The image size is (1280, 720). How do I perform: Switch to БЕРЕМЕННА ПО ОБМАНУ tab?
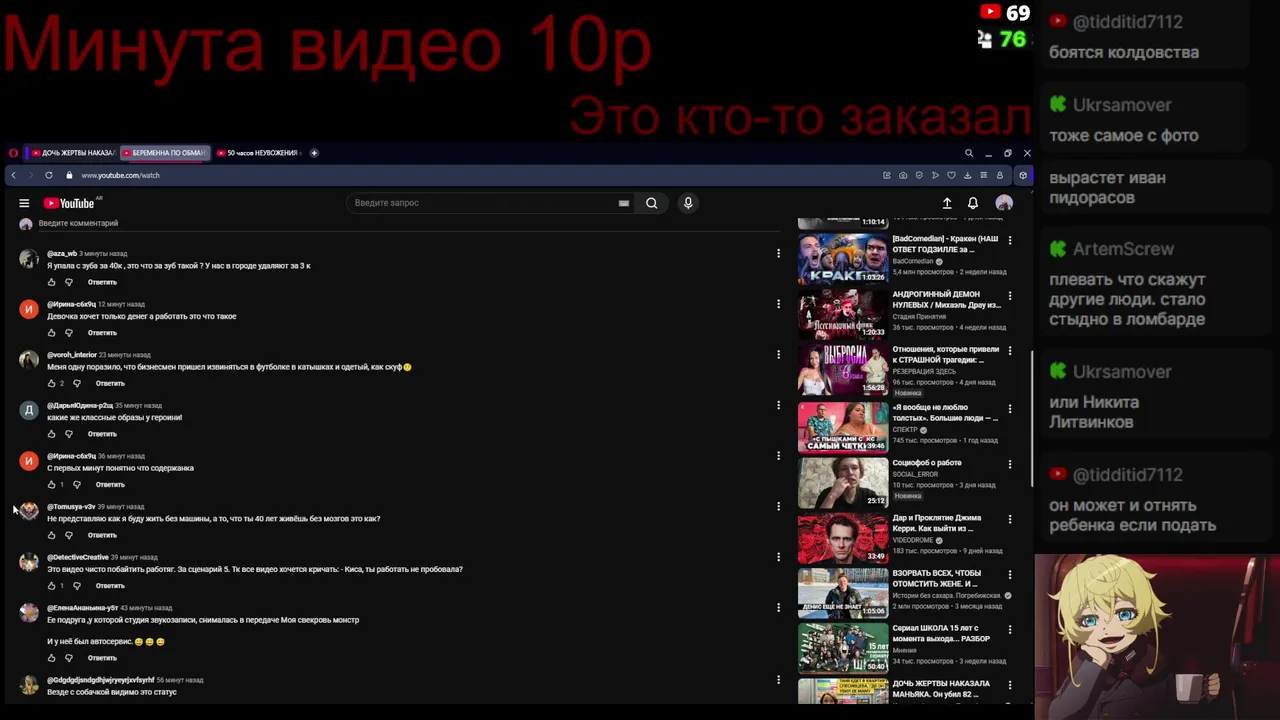point(165,153)
